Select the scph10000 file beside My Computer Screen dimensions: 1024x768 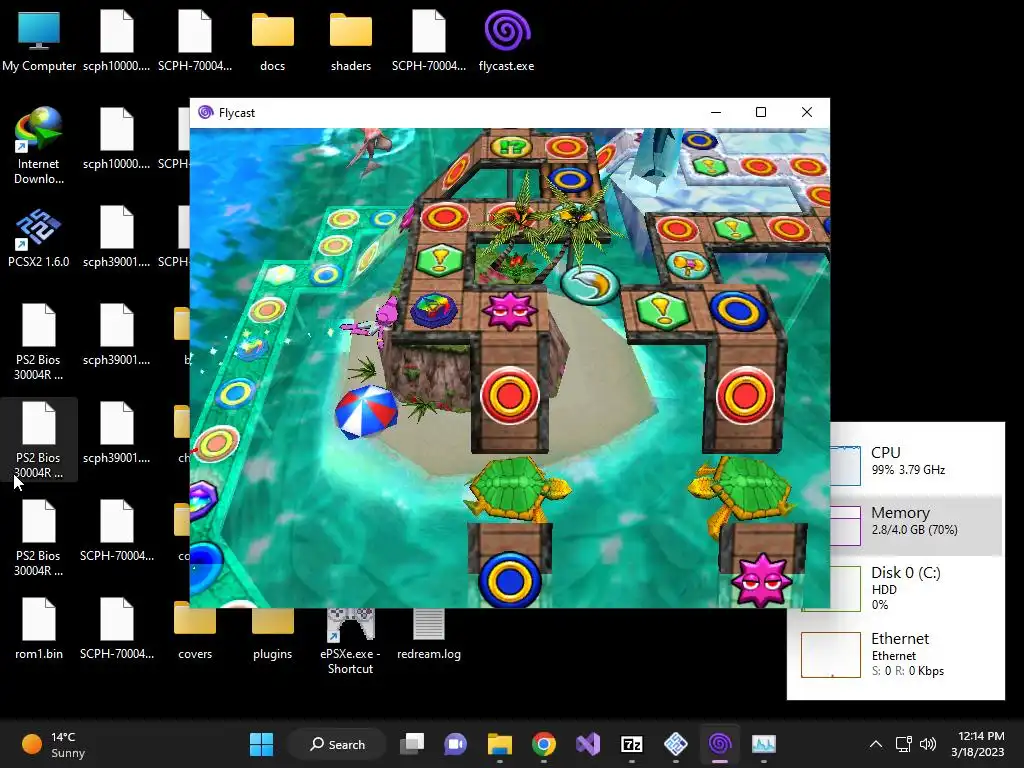(117, 40)
